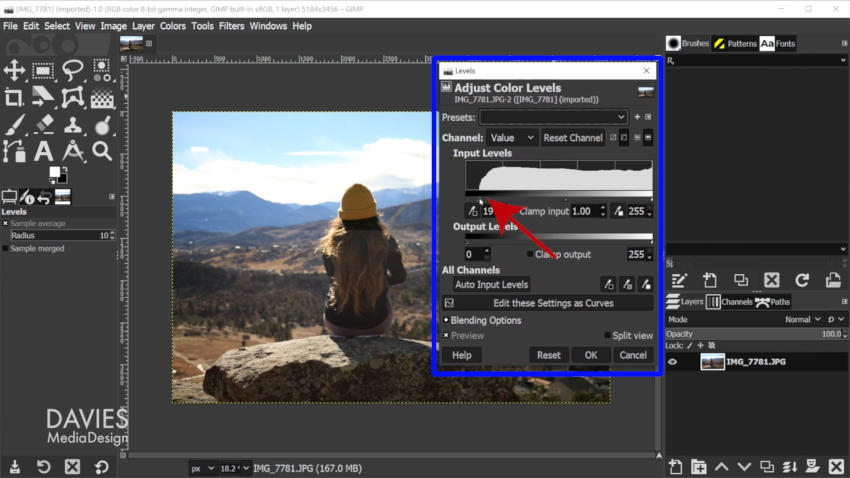The image size is (850, 478).
Task: Open the Presets dropdown in Levels
Action: pyautogui.click(x=553, y=117)
